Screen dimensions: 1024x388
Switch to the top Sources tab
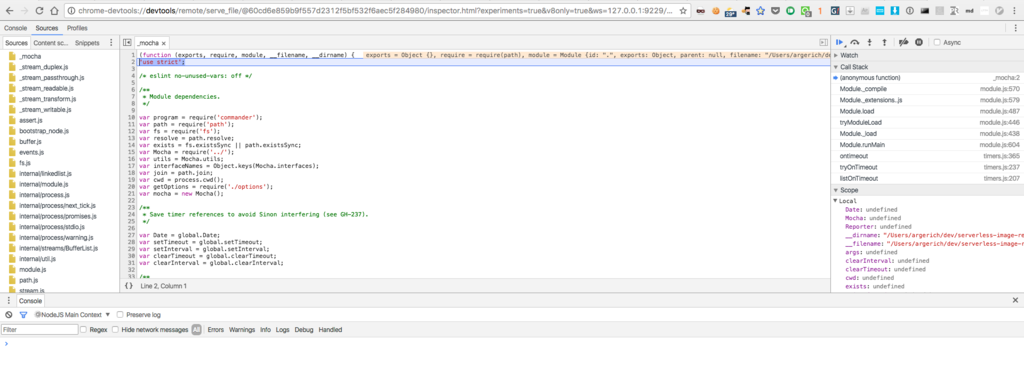coord(47,28)
